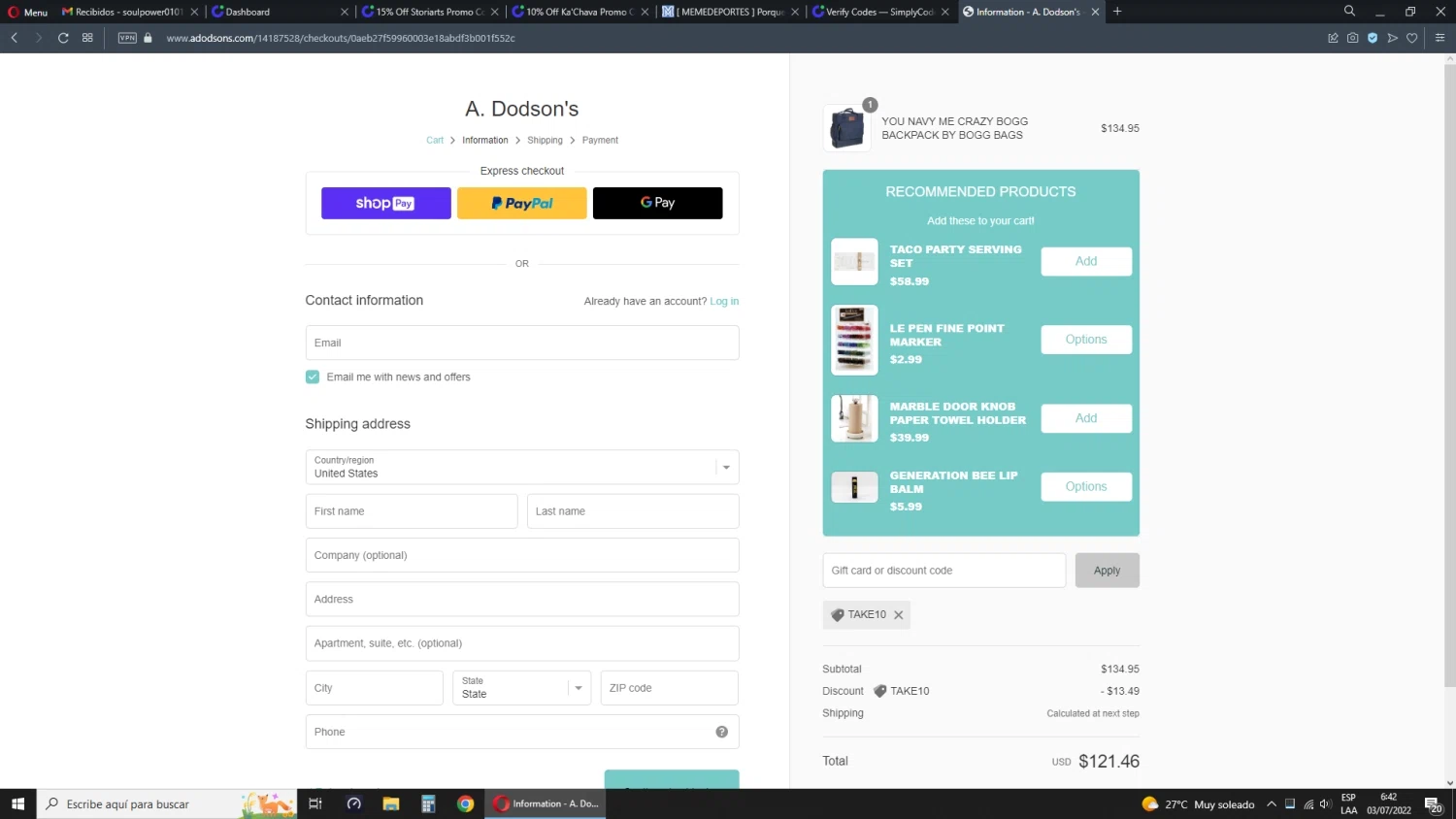
Task: Add Marble Door Knob Paper Towel Holder
Action: (x=1086, y=418)
